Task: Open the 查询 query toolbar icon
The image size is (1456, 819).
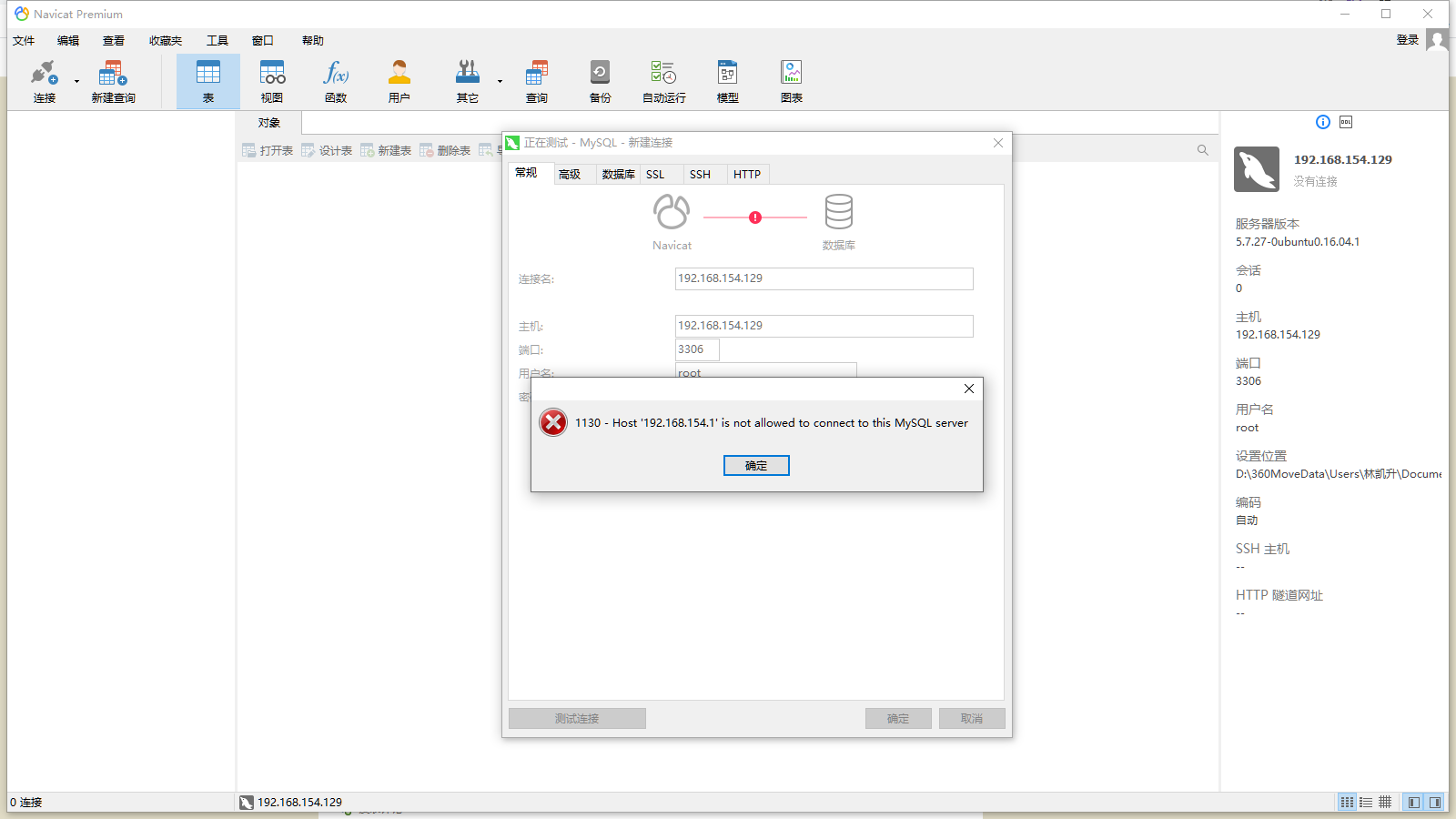Action: pyautogui.click(x=537, y=81)
